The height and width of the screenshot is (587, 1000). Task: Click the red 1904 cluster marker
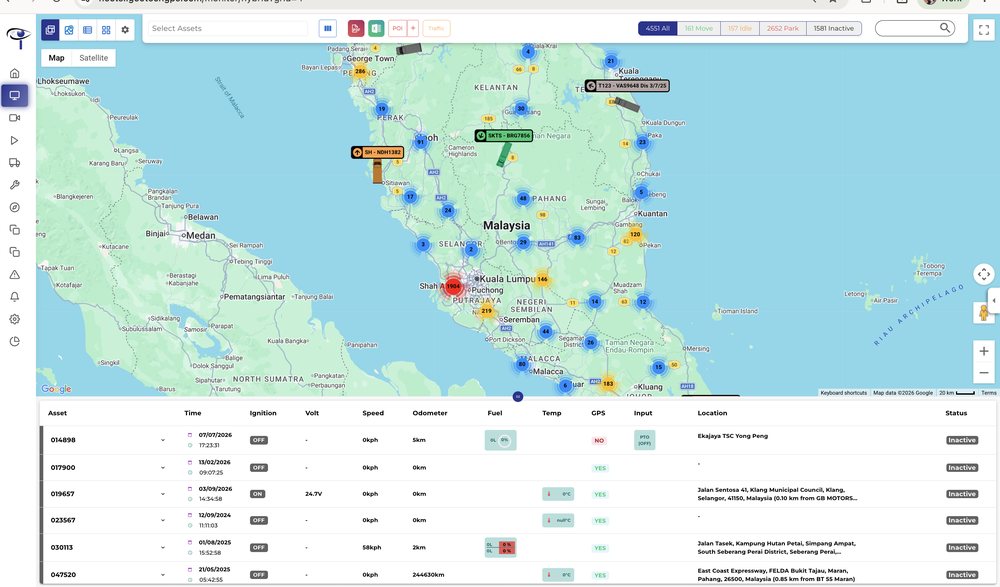click(x=453, y=286)
